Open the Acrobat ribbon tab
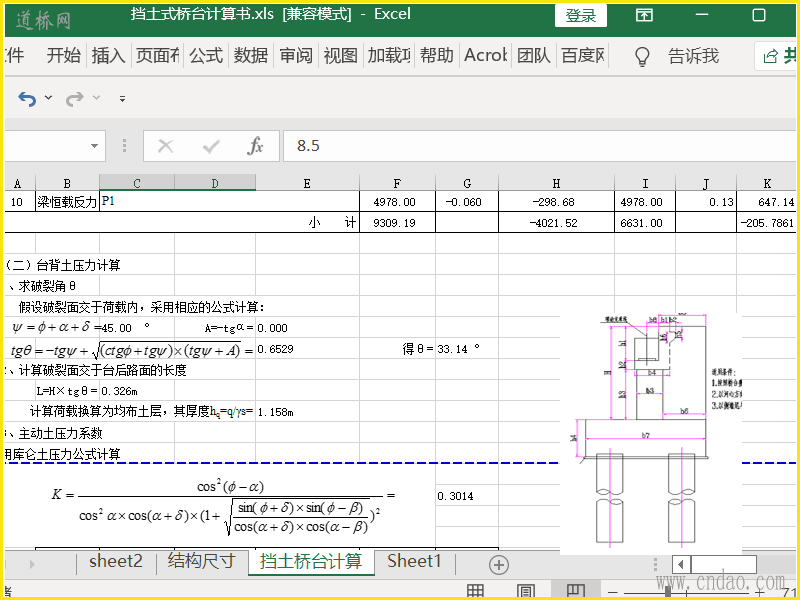Image resolution: width=800 pixels, height=600 pixels. click(485, 55)
